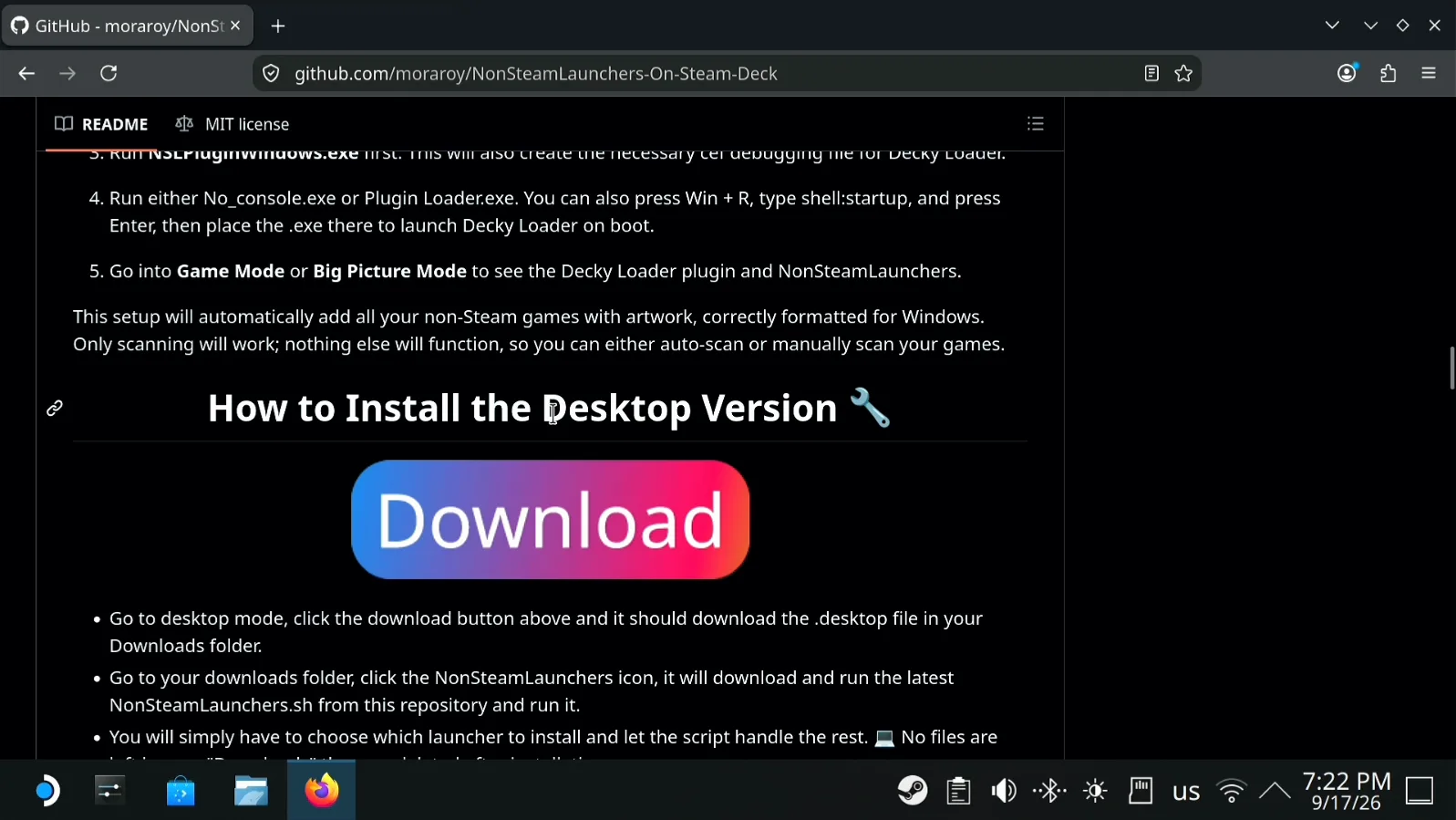The width and height of the screenshot is (1456, 820).
Task: Open the clipboard tray icon
Action: pyautogui.click(x=958, y=791)
